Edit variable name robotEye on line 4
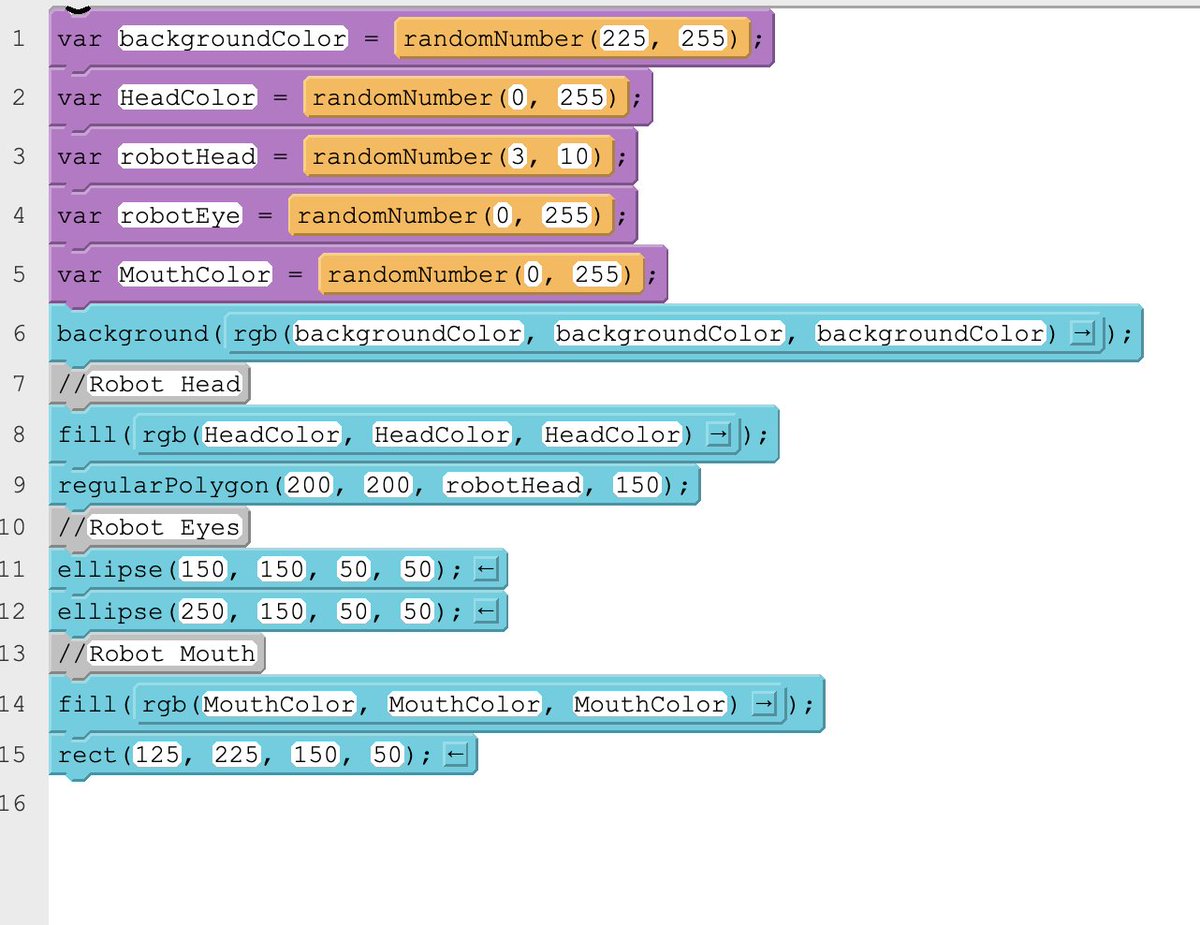The width and height of the screenshot is (1200, 925). (180, 216)
